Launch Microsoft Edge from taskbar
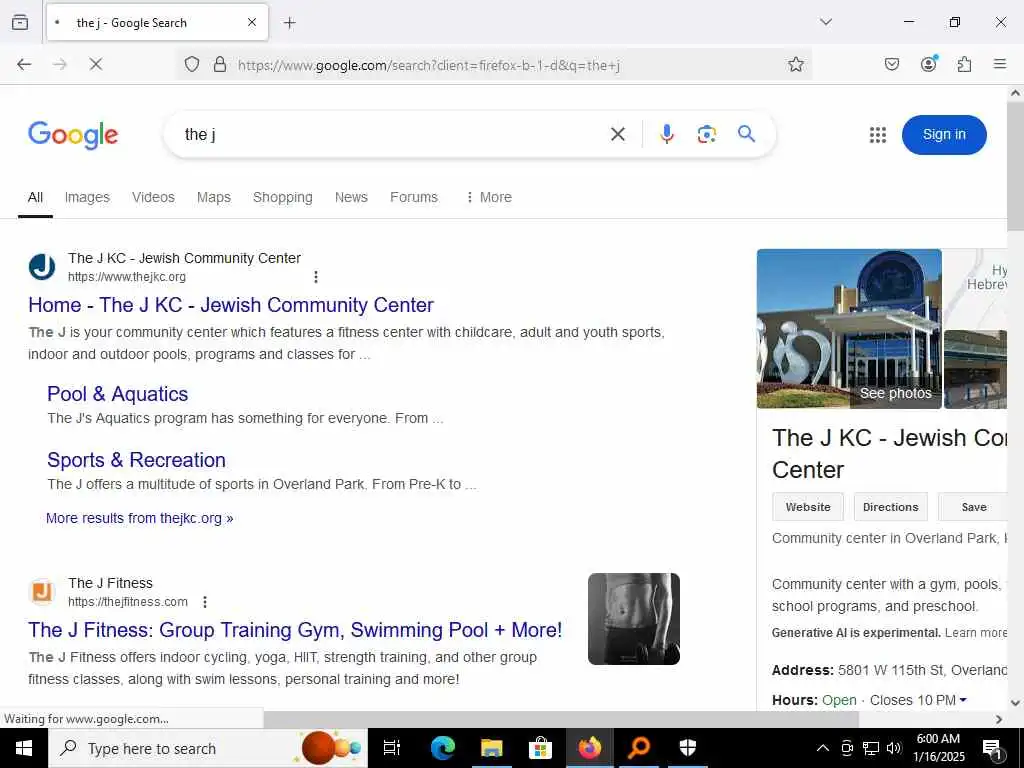This screenshot has width=1024, height=768. pyautogui.click(x=442, y=748)
